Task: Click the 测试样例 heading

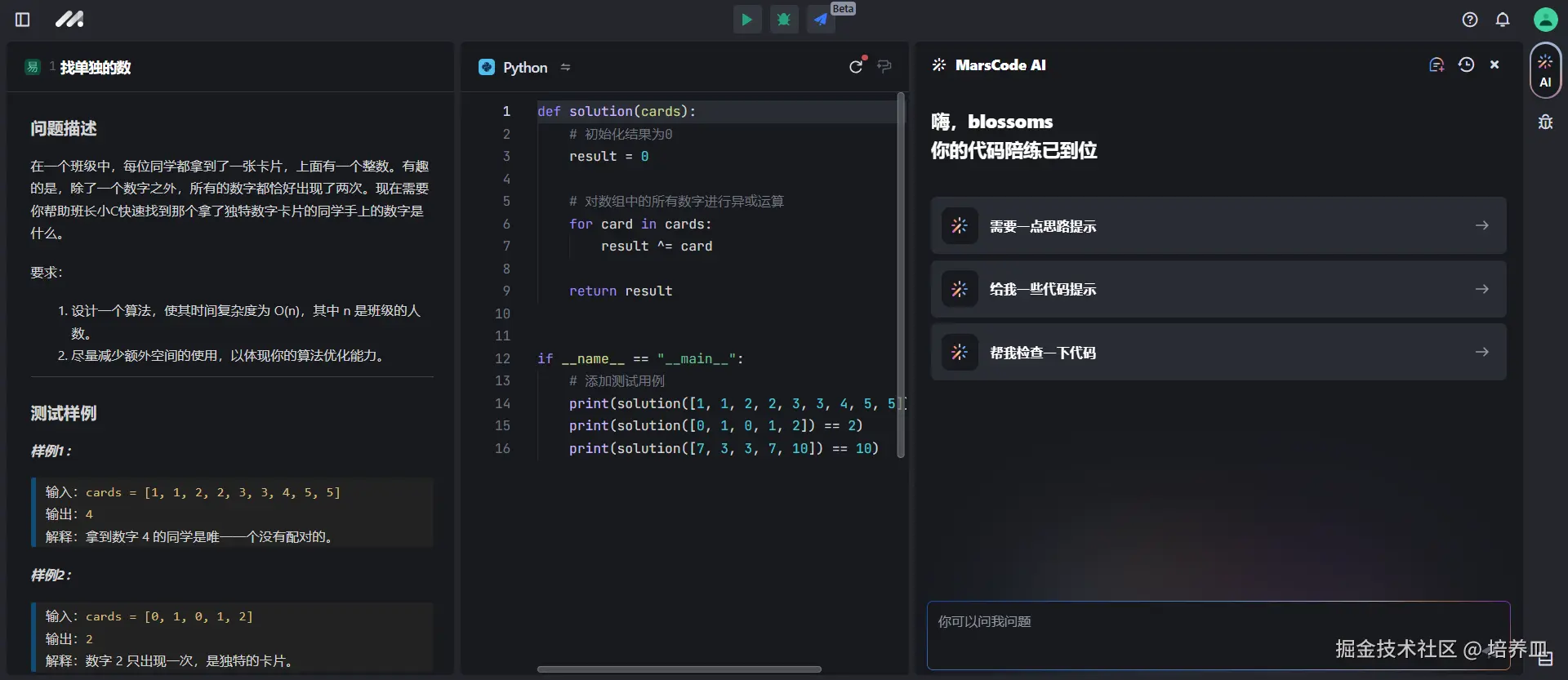Action: click(64, 413)
